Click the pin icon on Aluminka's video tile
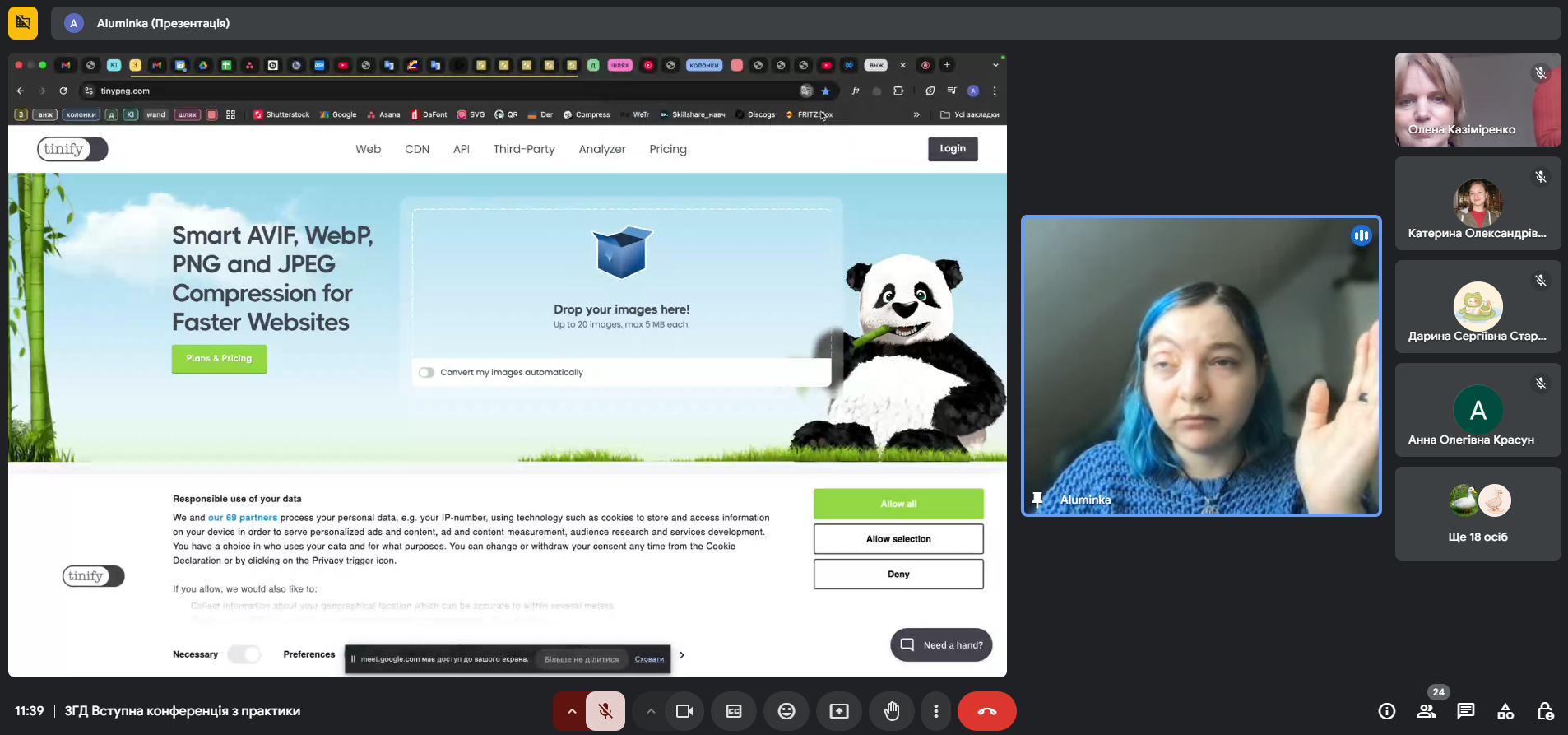The image size is (1568, 735). 1037,500
